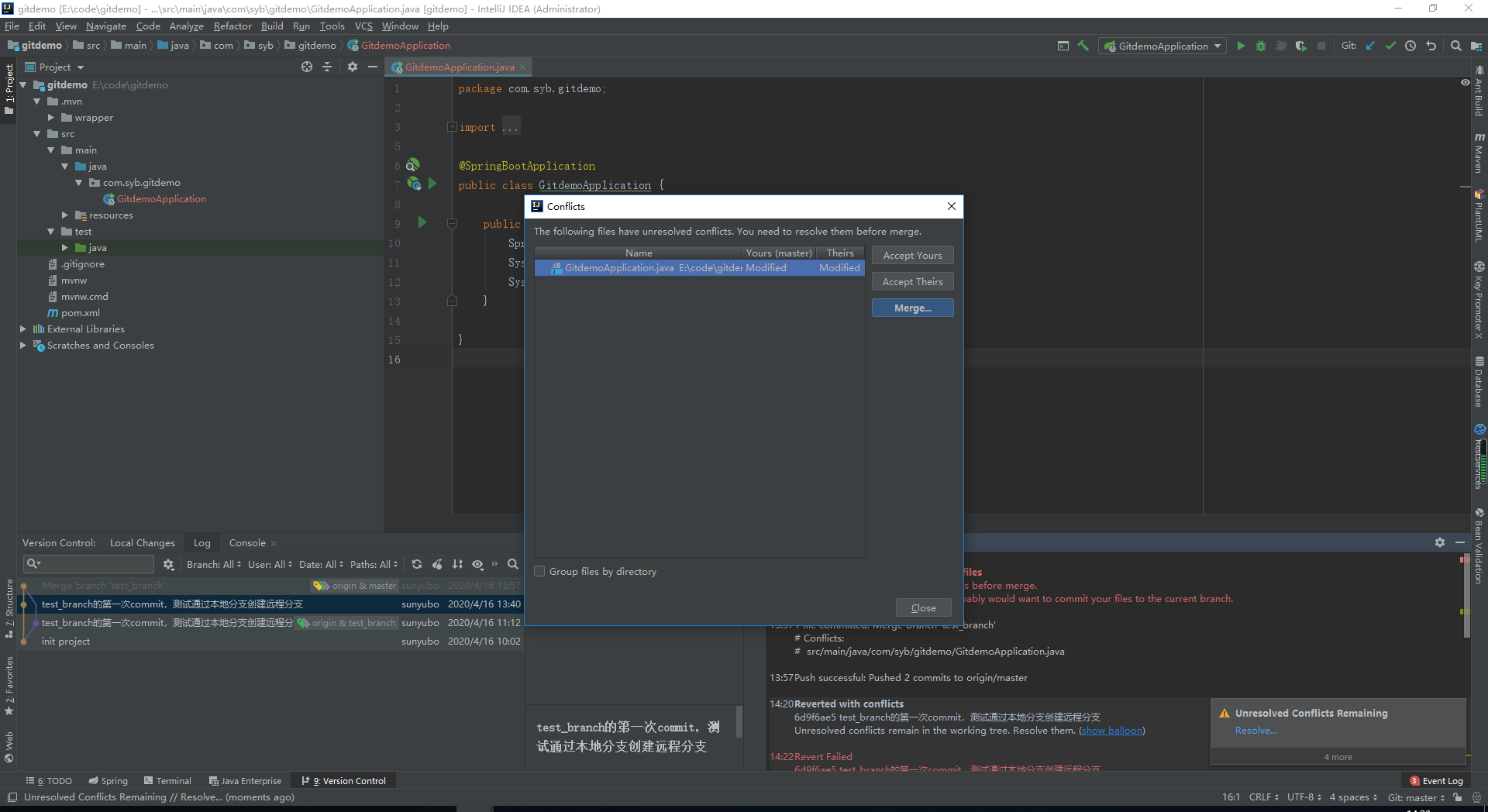Select GitdemoApplication.java conflict row
Viewport: 1488px width, 812px height.
point(699,267)
